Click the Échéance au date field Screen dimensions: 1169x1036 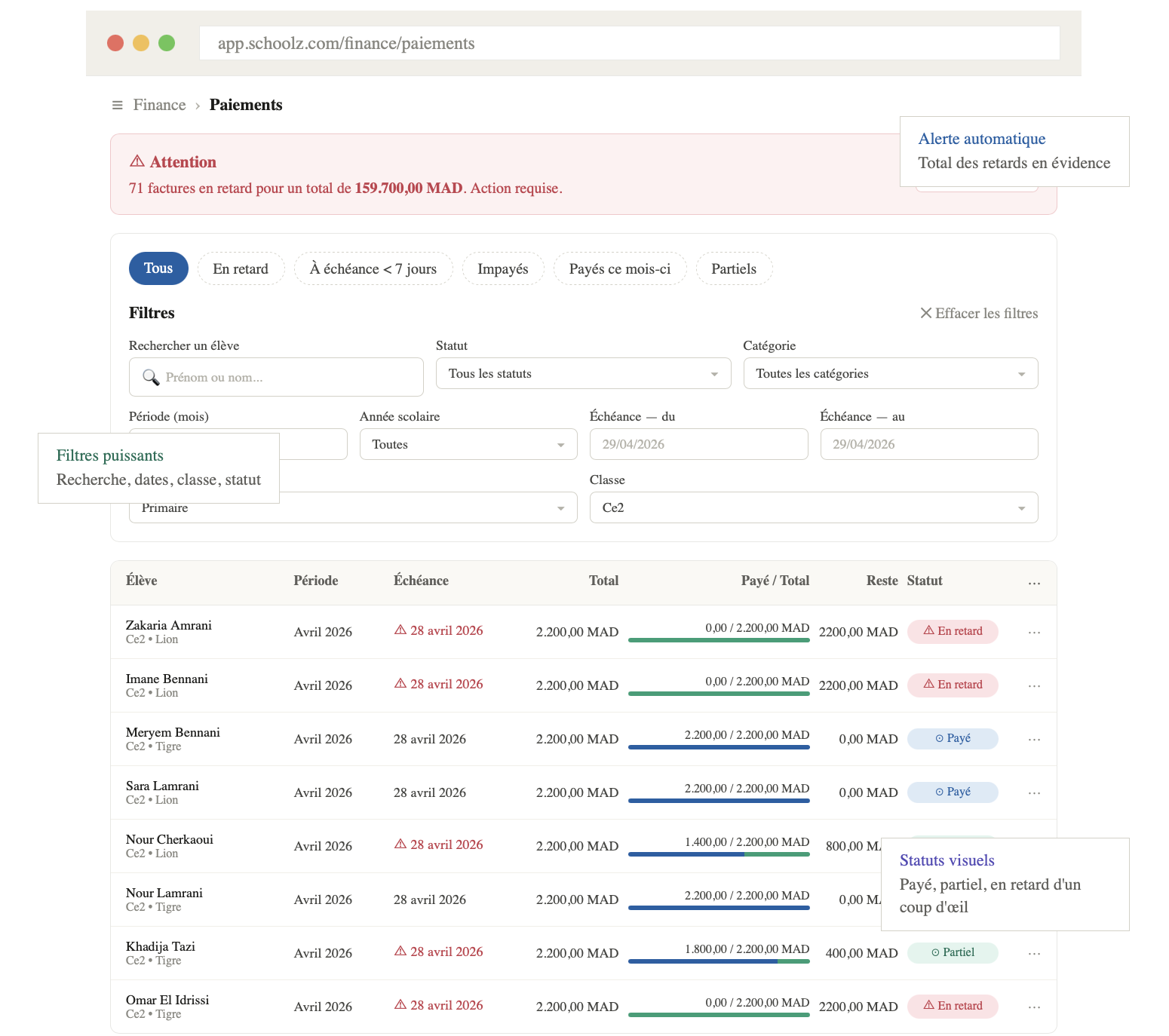[x=929, y=444]
